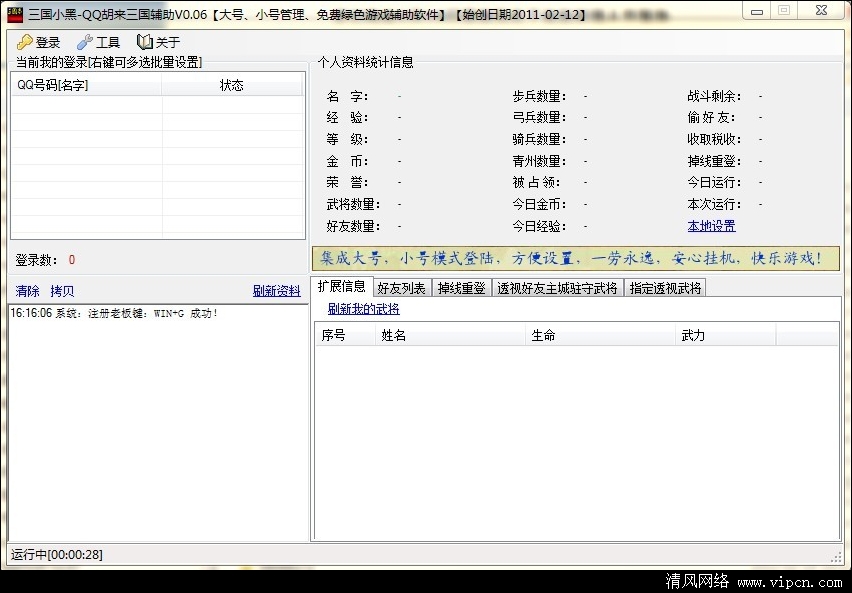The height and width of the screenshot is (593, 852).
Task: Click the key icon for 登录
Action: coord(24,42)
